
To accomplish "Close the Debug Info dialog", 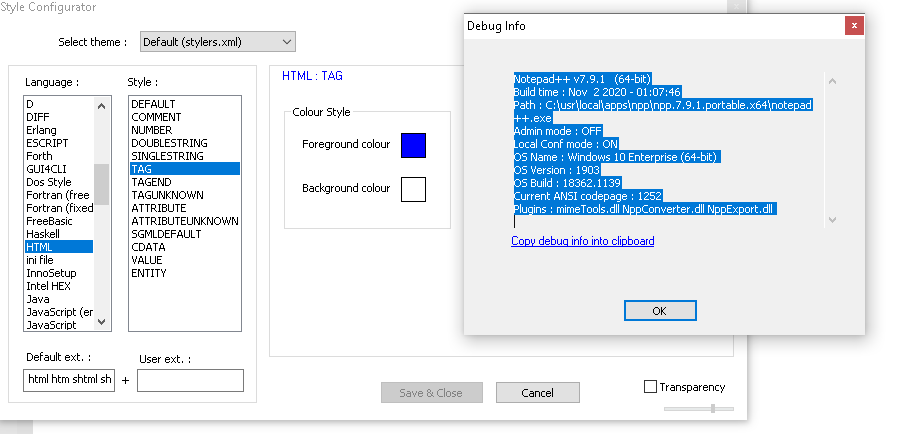I will coord(854,25).
